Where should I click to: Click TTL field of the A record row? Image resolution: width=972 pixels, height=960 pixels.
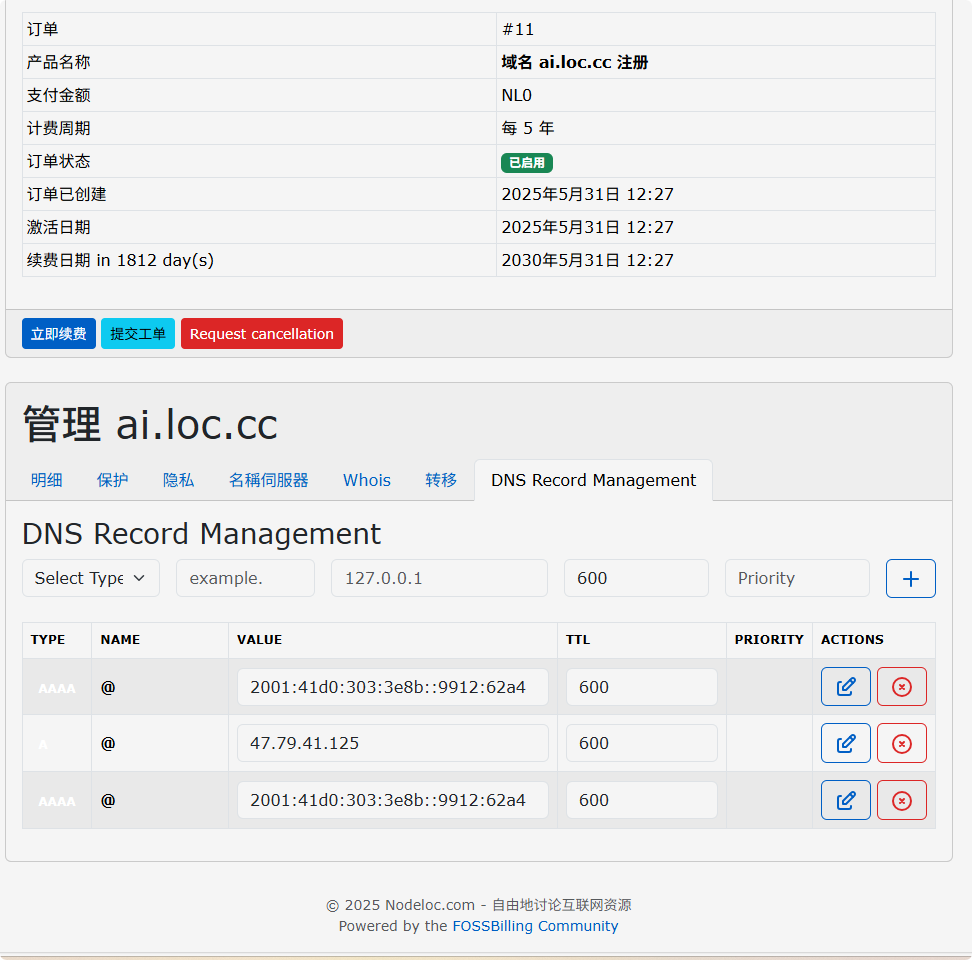coord(642,743)
